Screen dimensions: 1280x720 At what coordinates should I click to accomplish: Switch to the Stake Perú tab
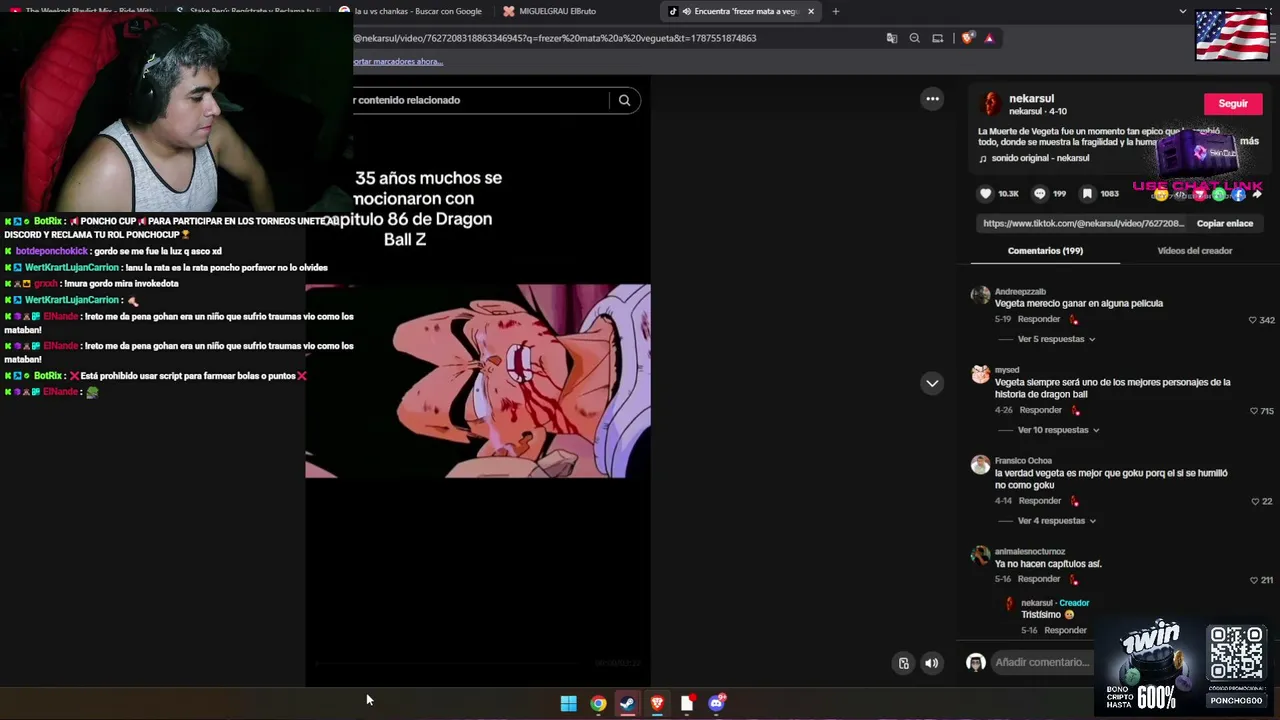(247, 11)
